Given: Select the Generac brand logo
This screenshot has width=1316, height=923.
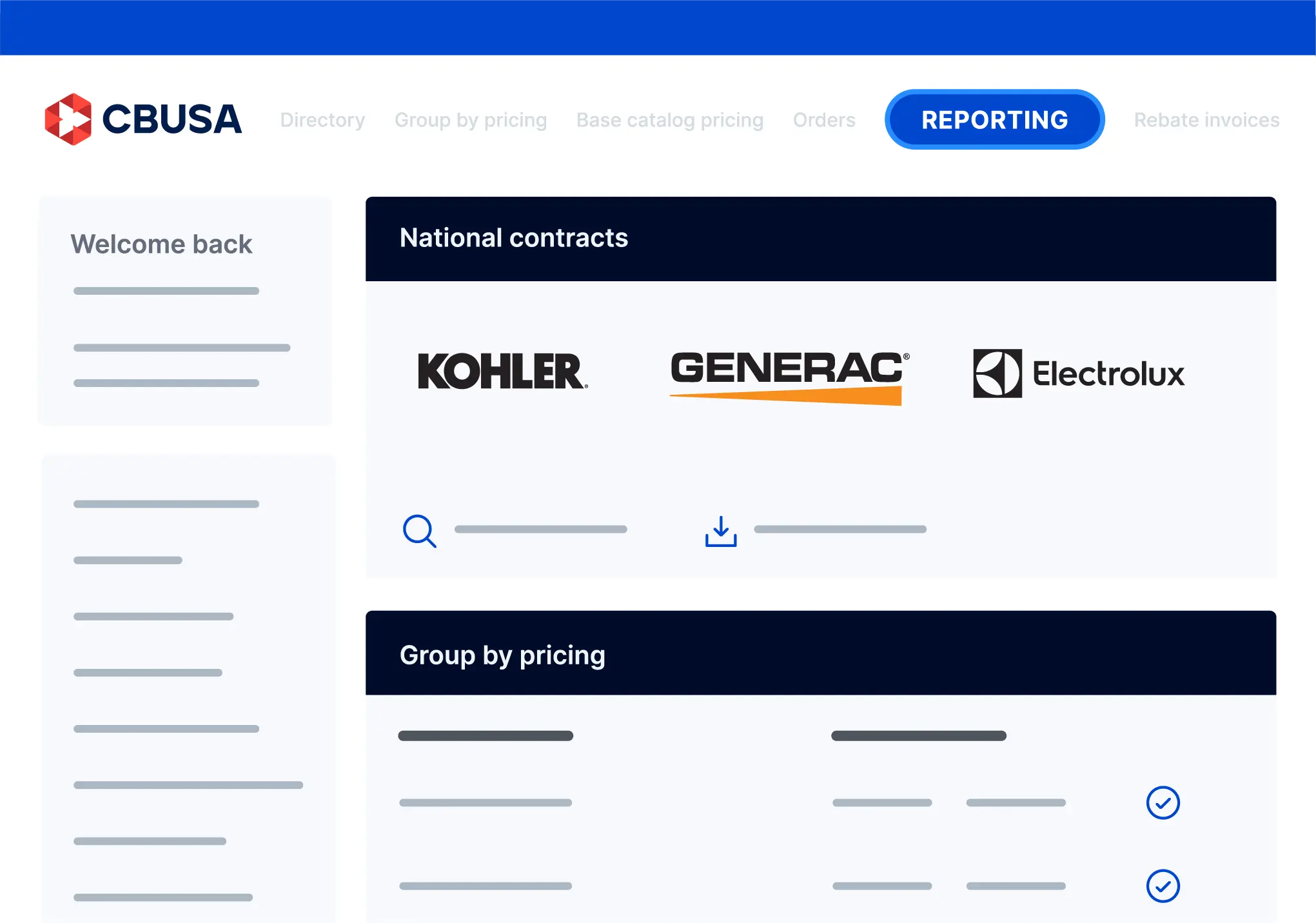Looking at the screenshot, I should [789, 377].
